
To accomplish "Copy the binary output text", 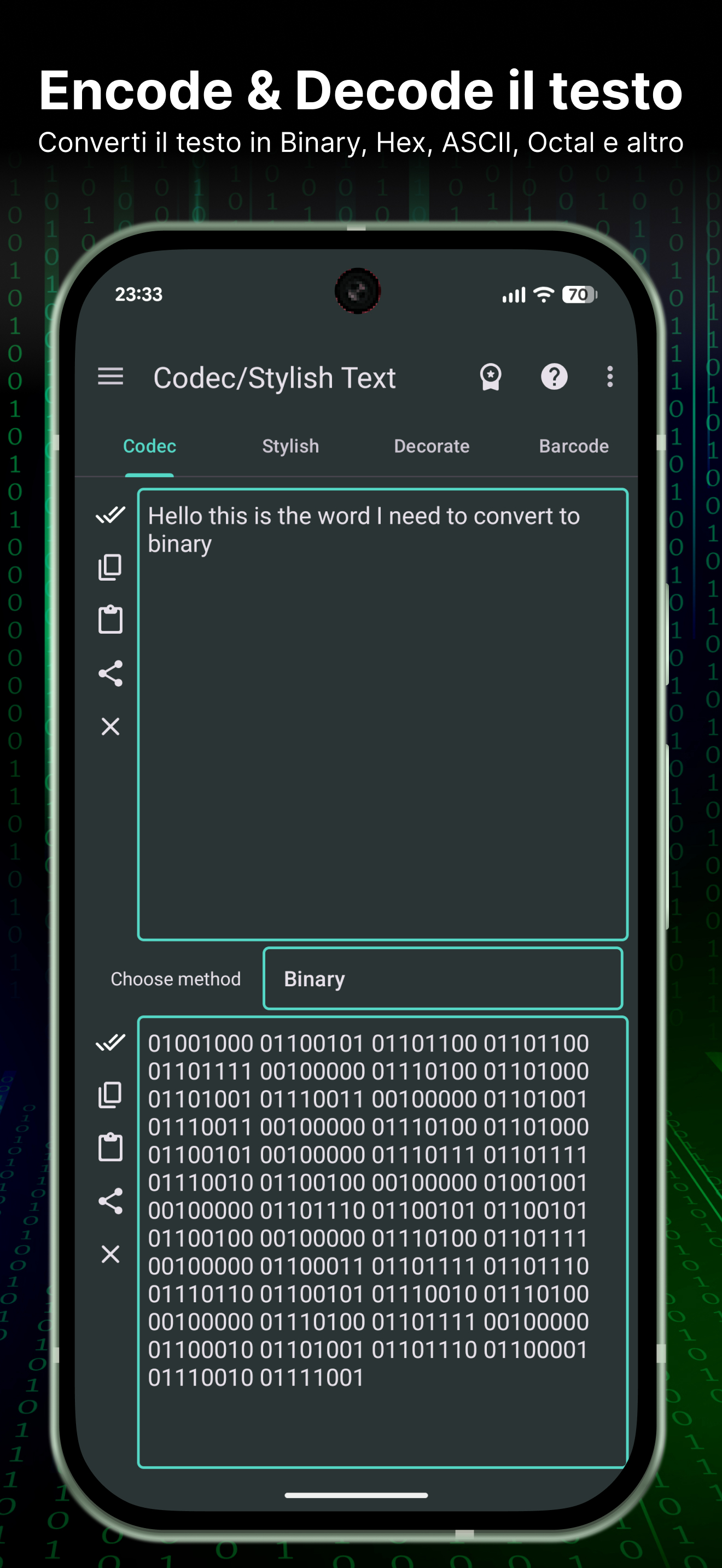I will pyautogui.click(x=110, y=1095).
